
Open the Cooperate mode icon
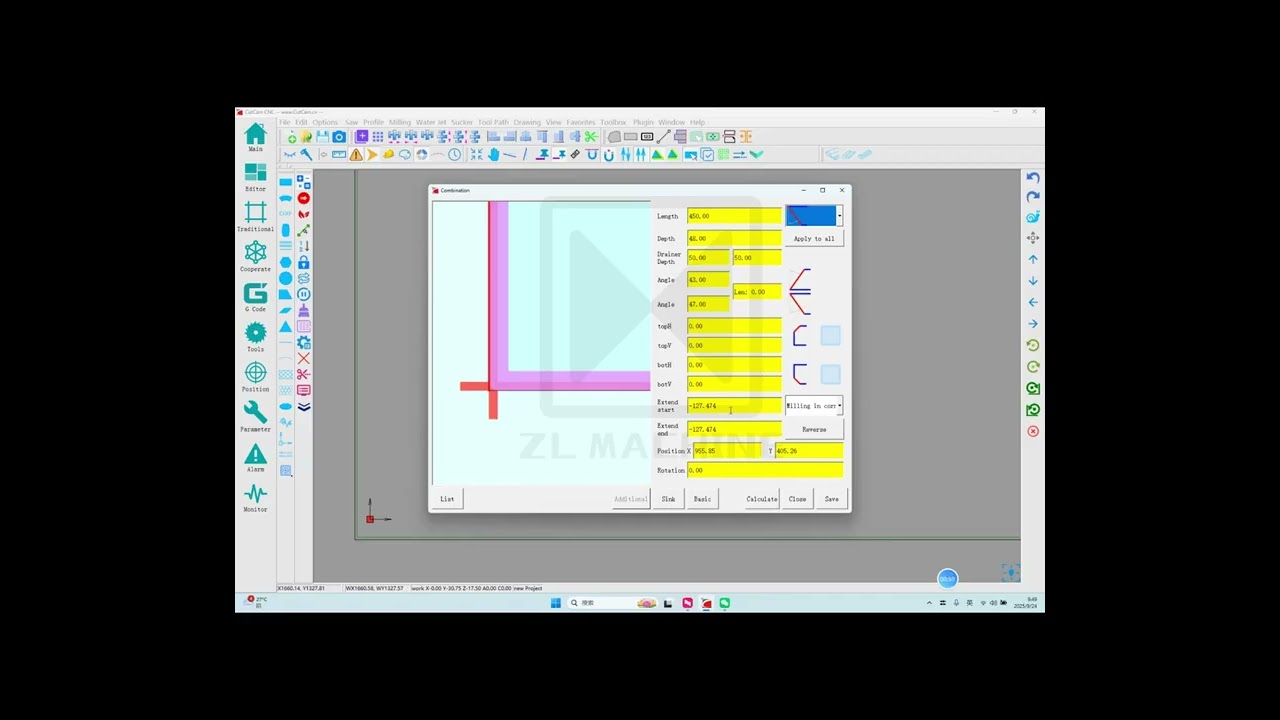tap(255, 252)
